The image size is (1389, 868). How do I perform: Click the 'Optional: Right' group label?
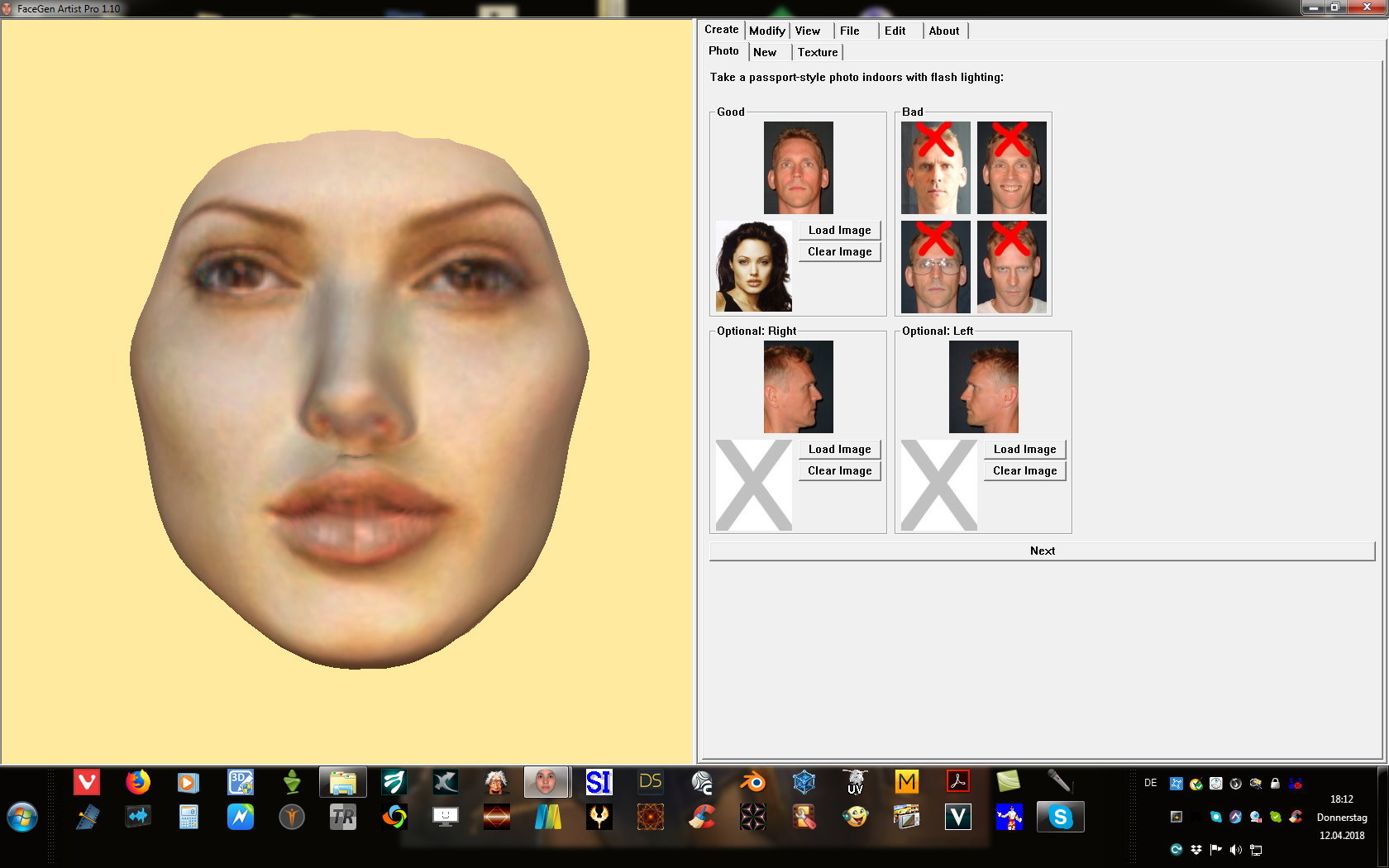[757, 331]
